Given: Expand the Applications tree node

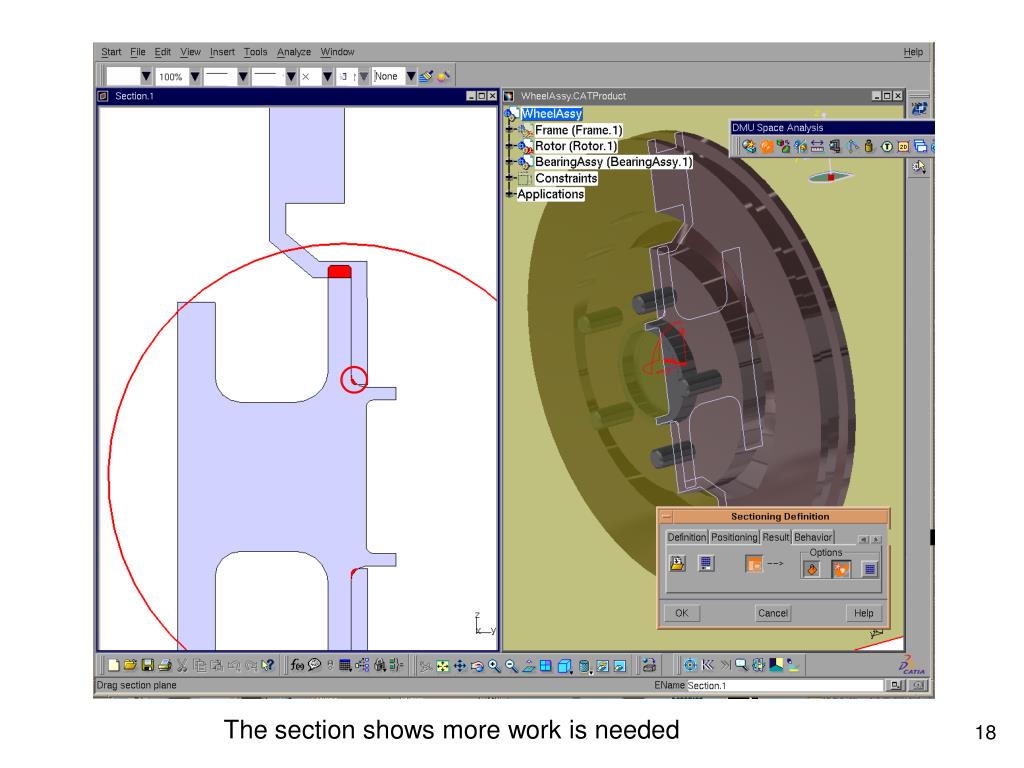Looking at the screenshot, I should click(510, 194).
